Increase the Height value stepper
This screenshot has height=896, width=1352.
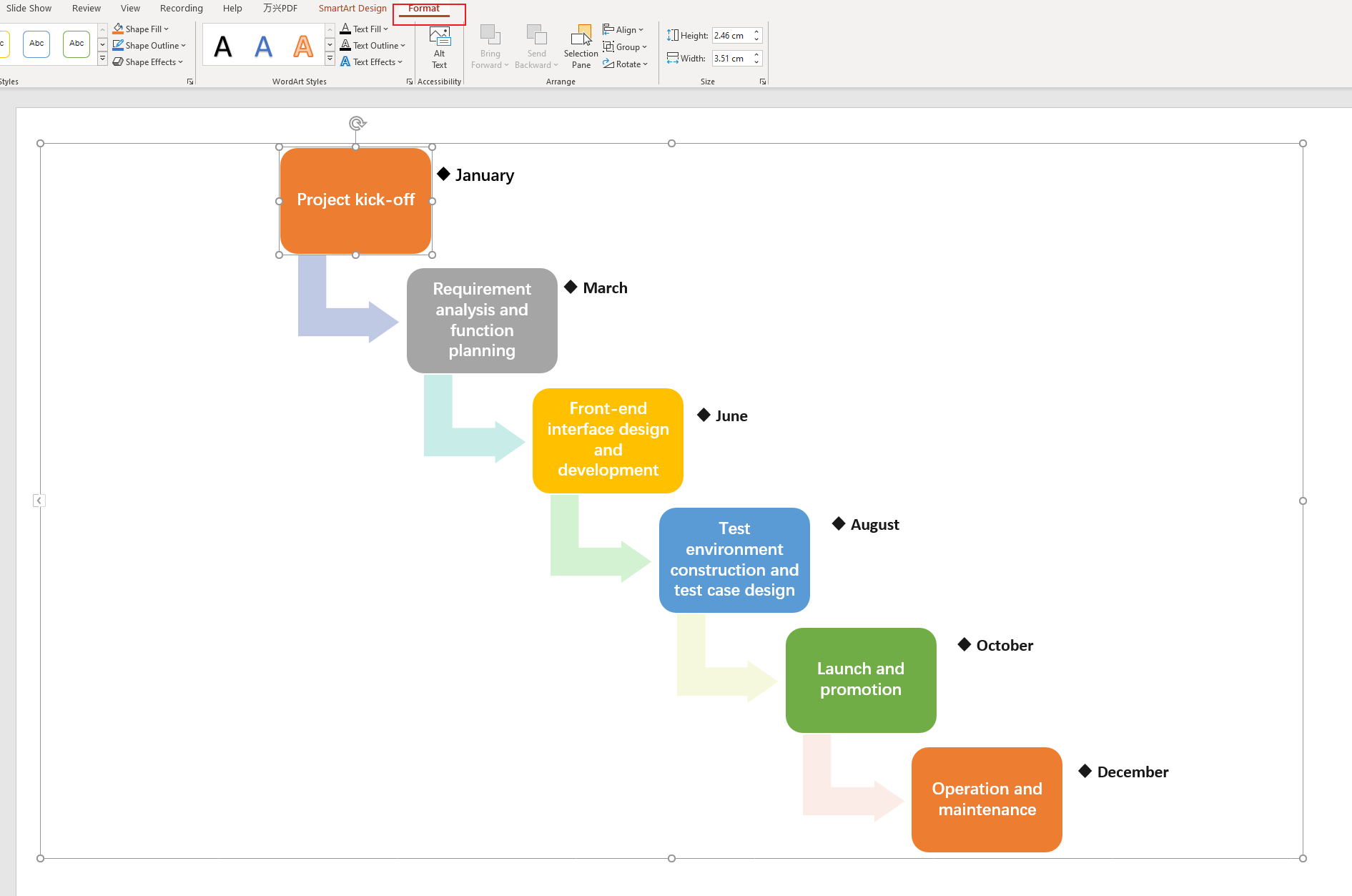(x=756, y=31)
